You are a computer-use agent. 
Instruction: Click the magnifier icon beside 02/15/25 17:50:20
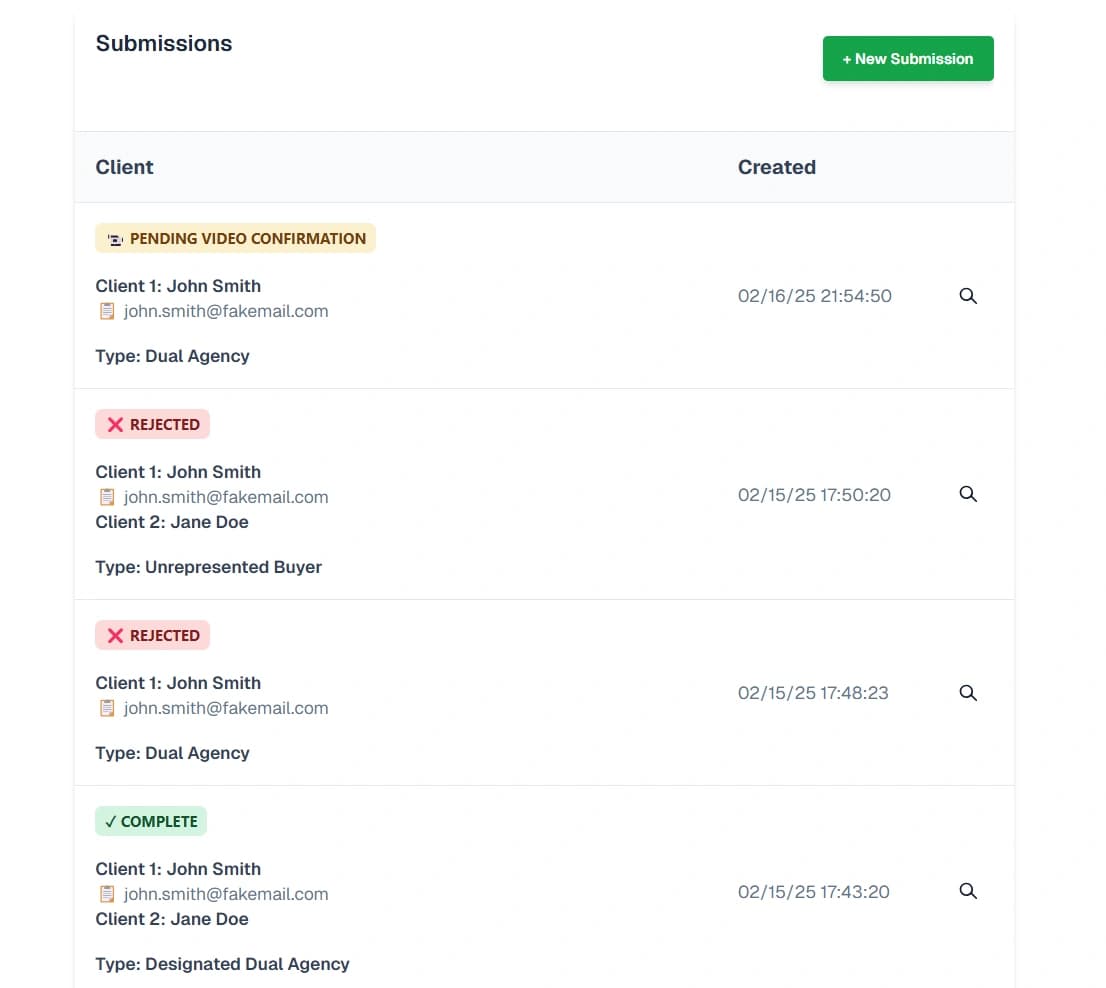pyautogui.click(x=967, y=494)
